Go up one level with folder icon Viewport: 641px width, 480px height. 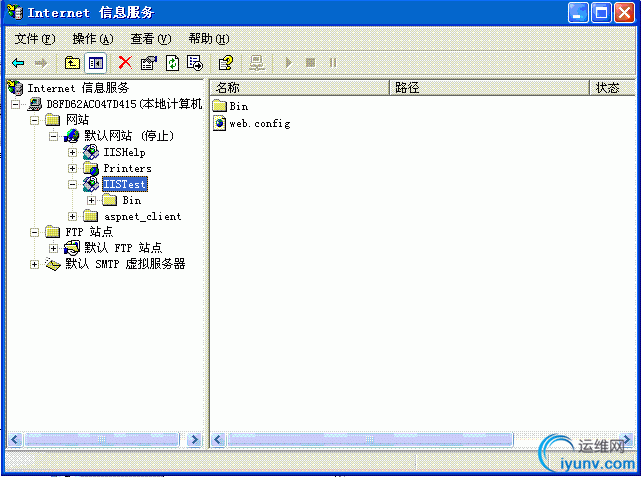point(72,63)
